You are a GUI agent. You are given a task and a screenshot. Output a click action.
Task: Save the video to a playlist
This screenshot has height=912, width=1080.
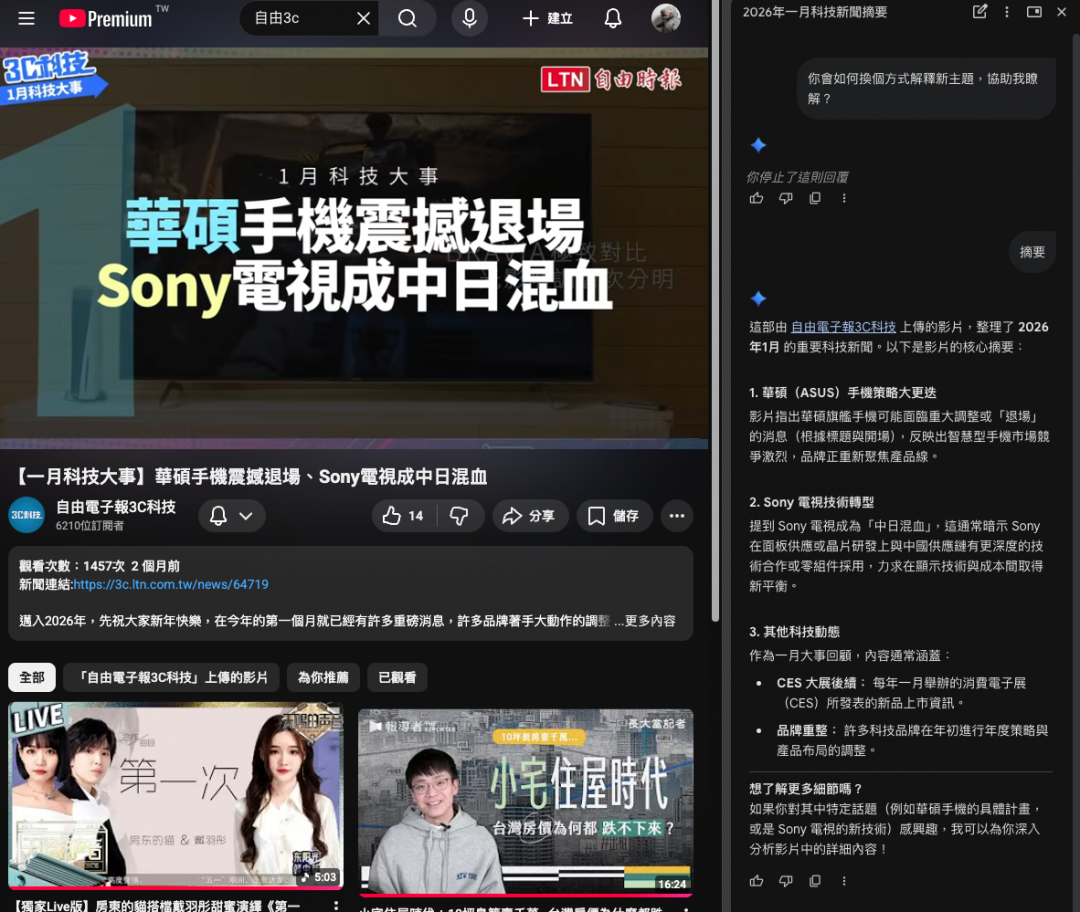coord(614,516)
